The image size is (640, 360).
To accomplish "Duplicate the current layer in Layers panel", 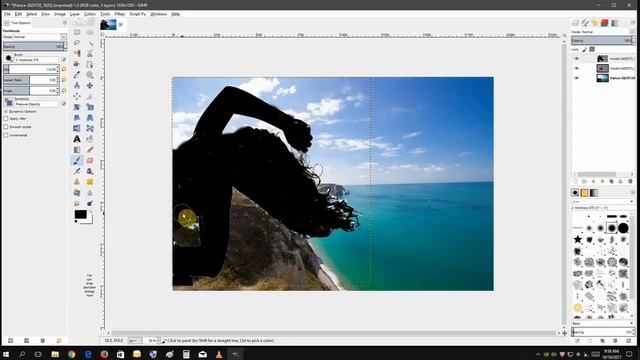I will pyautogui.click(x=611, y=181).
